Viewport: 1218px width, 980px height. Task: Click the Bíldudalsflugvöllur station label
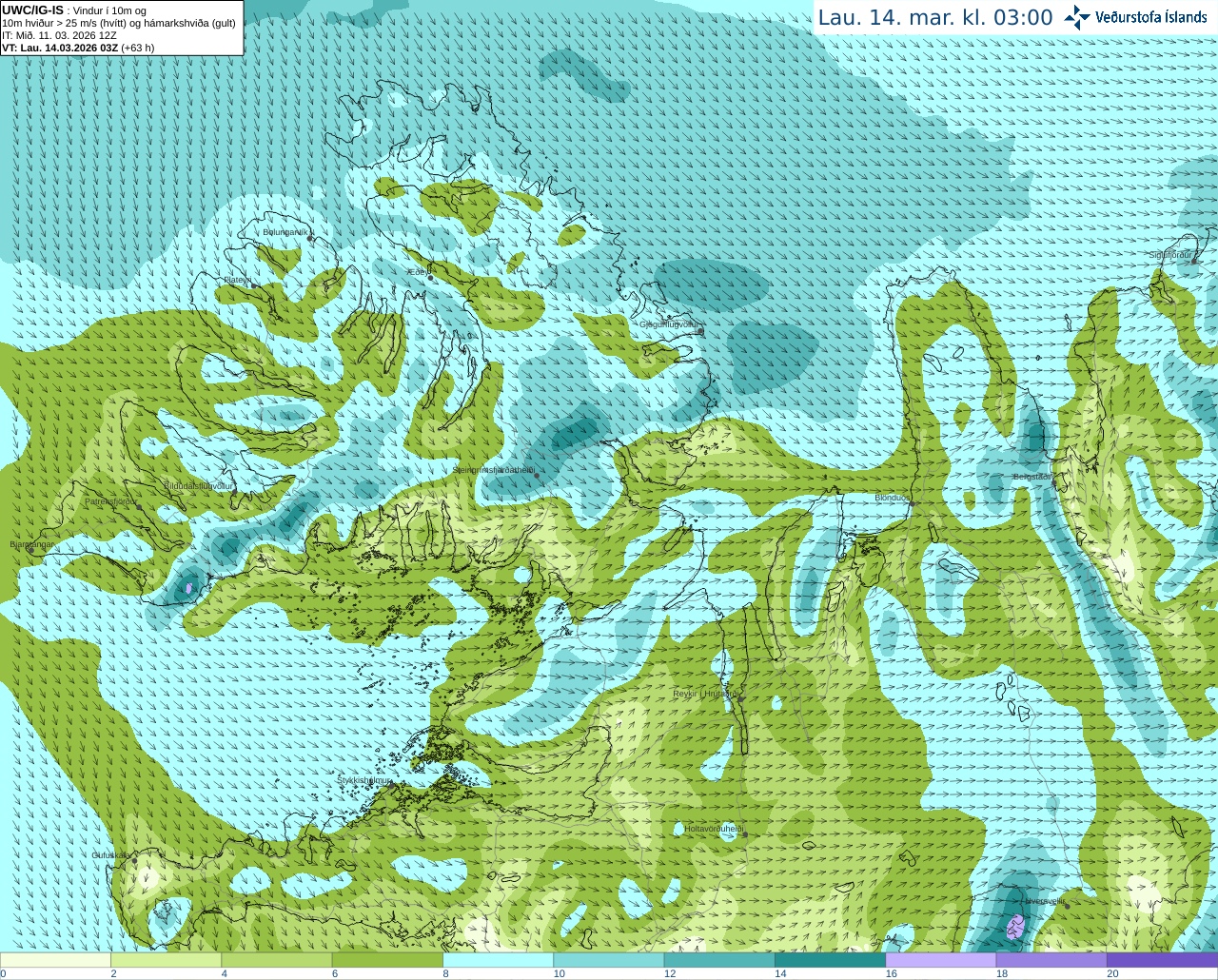[198, 485]
